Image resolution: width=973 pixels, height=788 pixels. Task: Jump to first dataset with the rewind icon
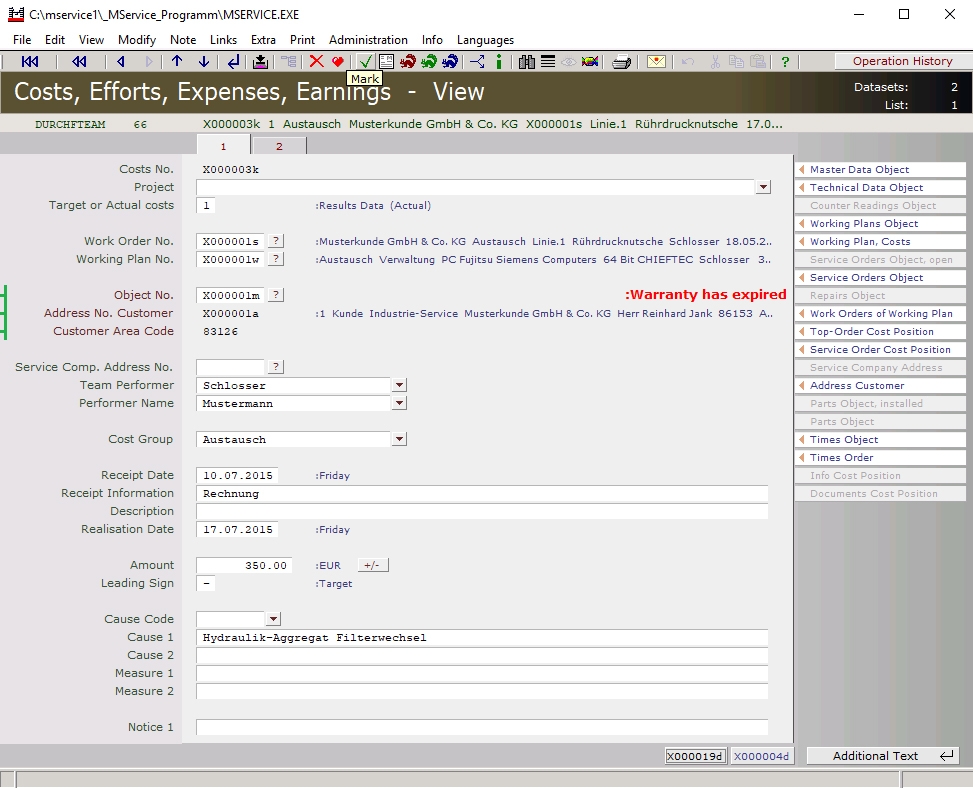(x=30, y=62)
